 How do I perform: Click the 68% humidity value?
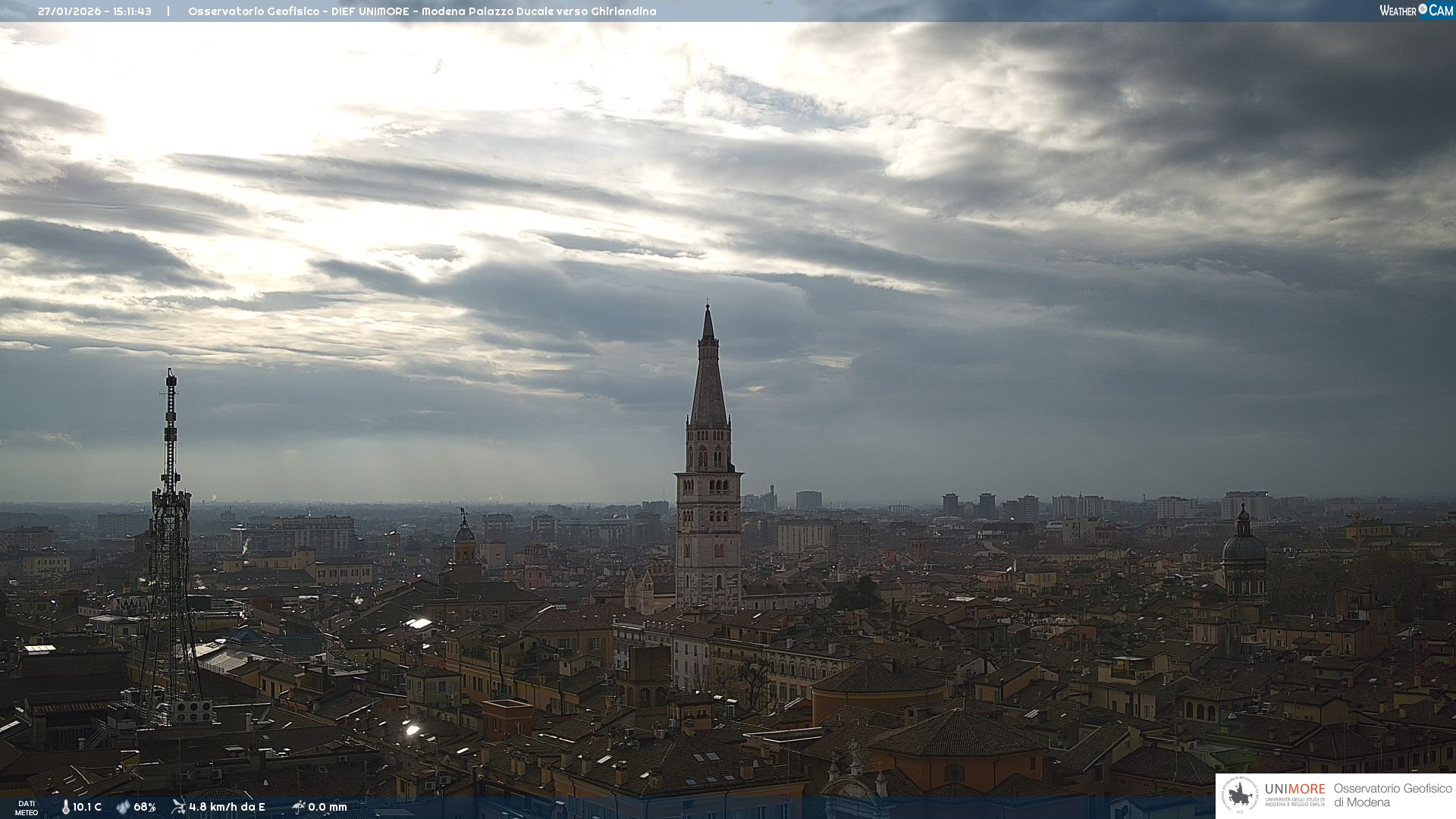point(144,807)
